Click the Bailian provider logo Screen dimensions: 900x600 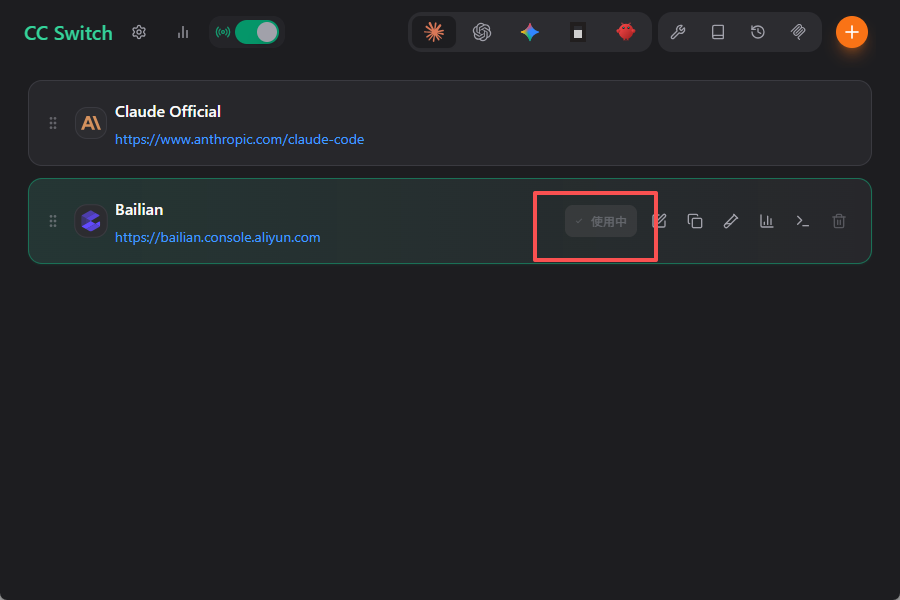click(91, 221)
